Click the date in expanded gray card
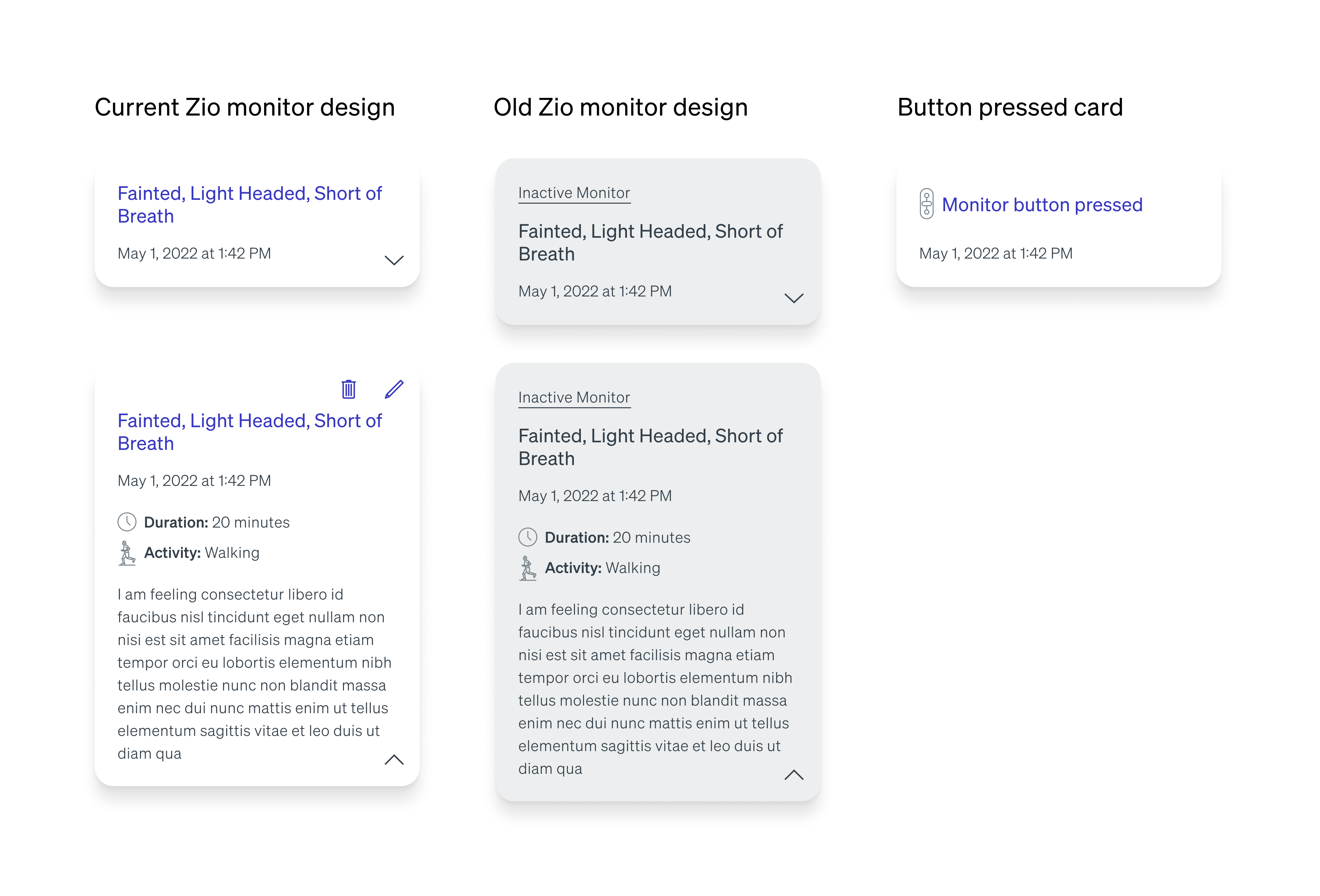1320x896 pixels. [595, 496]
